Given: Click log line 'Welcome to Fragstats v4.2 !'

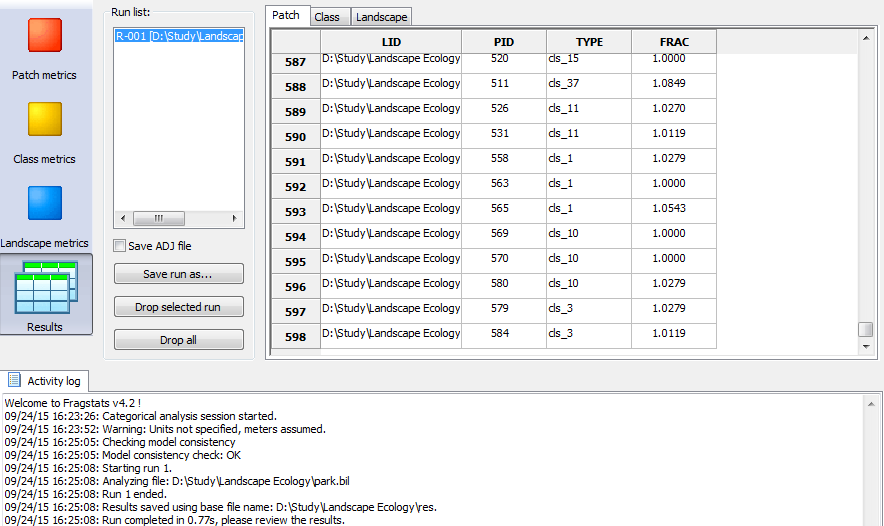Looking at the screenshot, I should (73, 403).
